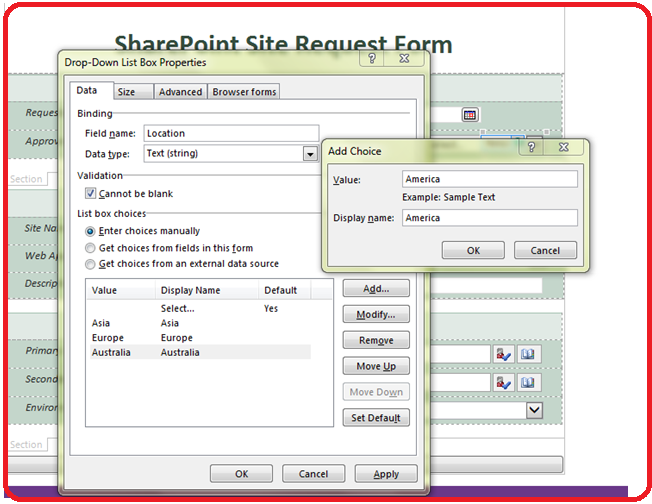The height and width of the screenshot is (504, 652).
Task: Click the Display Name column header
Action: (207, 290)
